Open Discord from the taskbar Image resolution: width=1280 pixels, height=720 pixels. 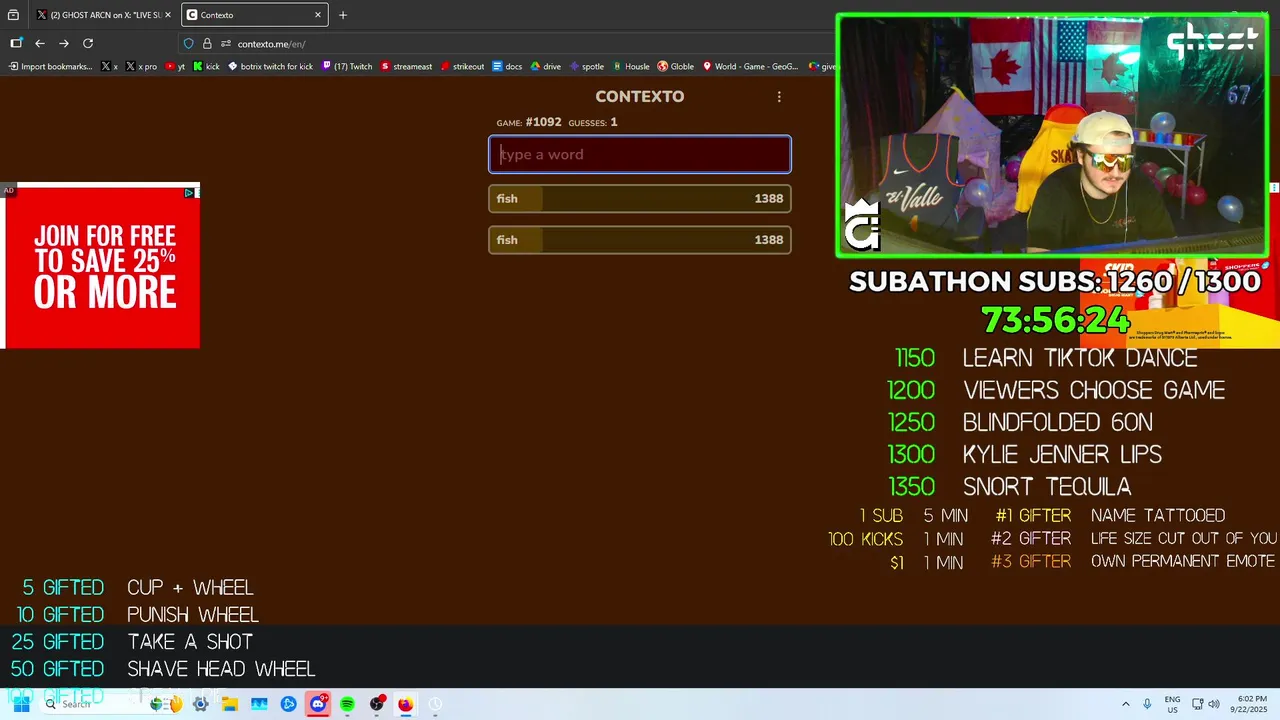point(318,704)
